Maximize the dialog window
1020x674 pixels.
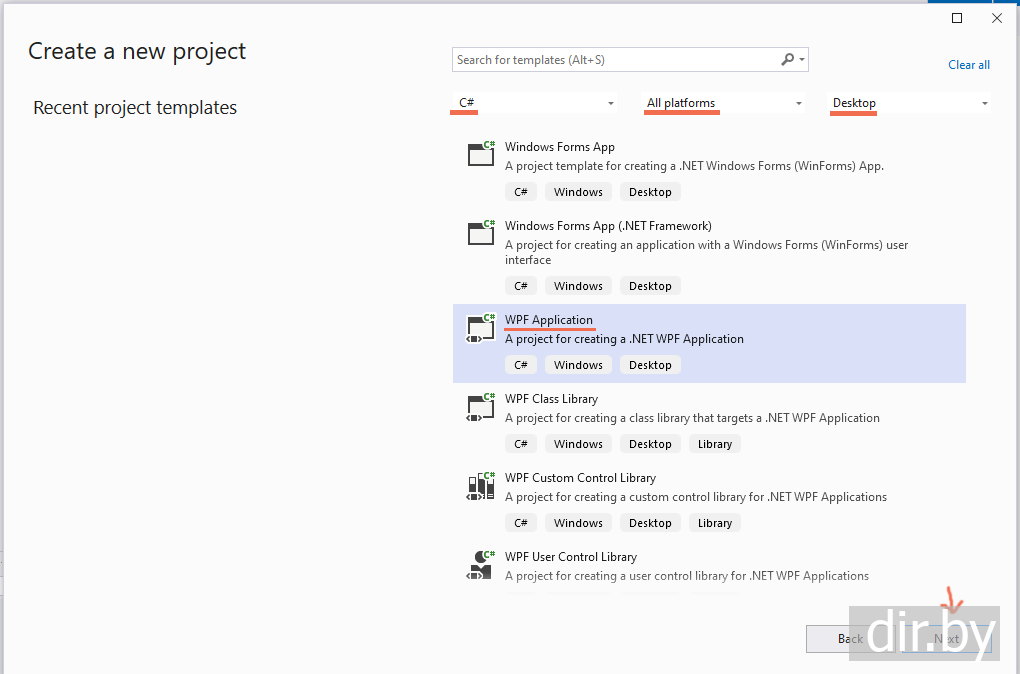pos(957,18)
